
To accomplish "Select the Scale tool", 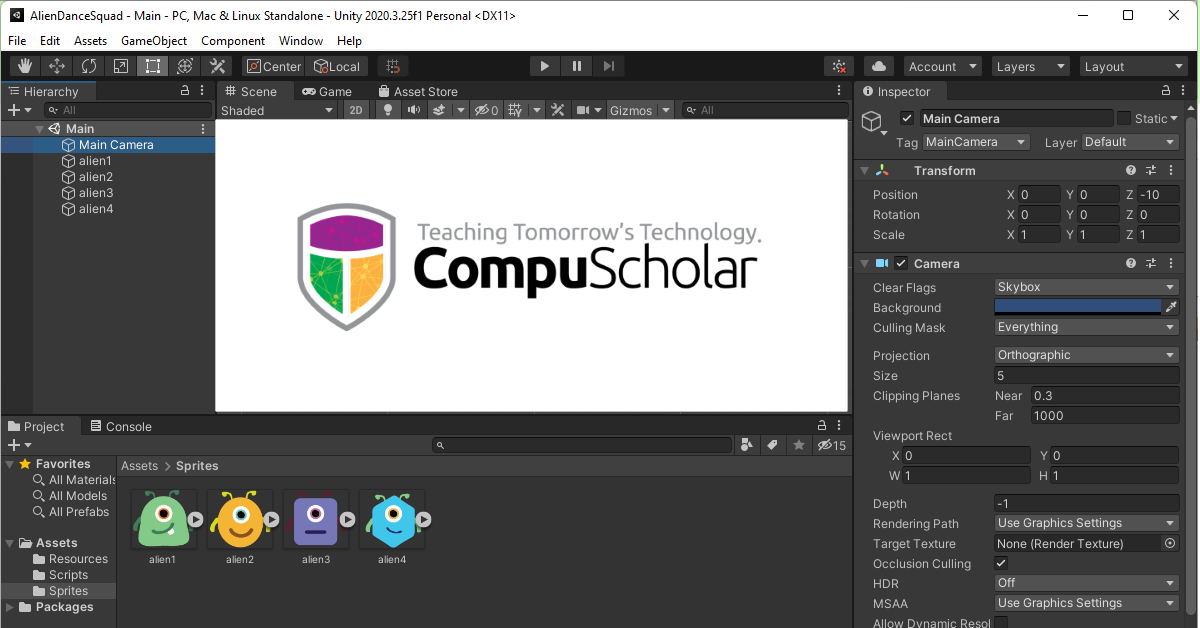I will coord(121,66).
